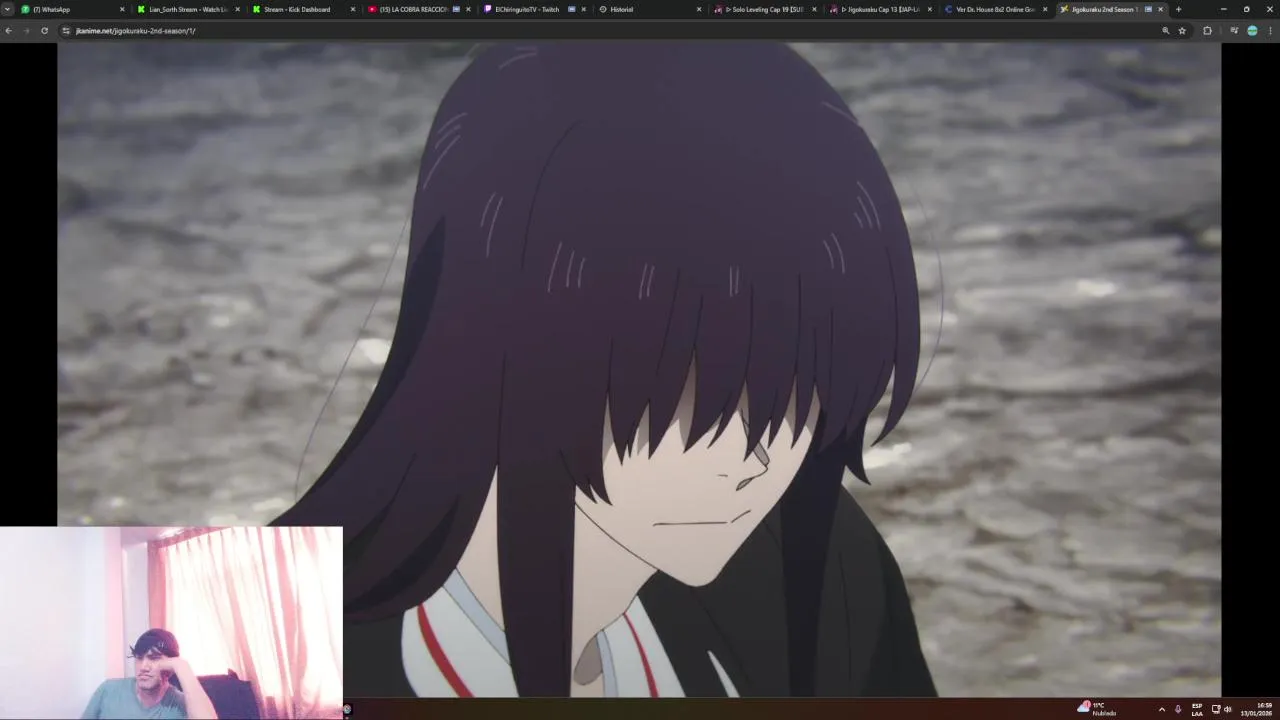Switch to the Ver Dr. House 8x2 tab
The width and height of the screenshot is (1280, 720).
pos(995,9)
